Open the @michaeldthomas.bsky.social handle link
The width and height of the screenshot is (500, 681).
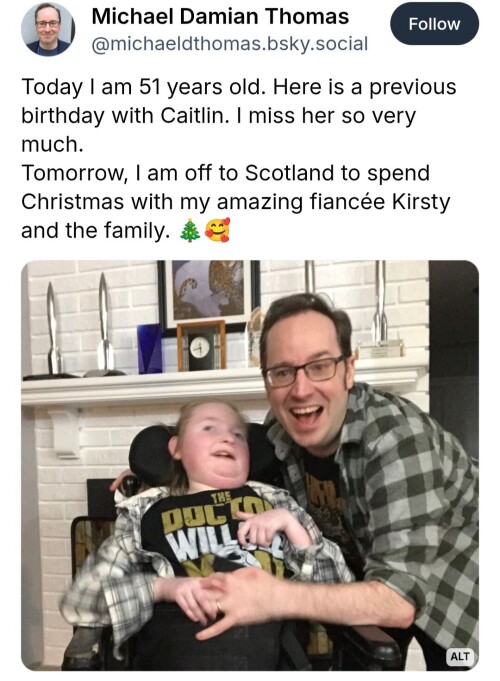point(230,44)
